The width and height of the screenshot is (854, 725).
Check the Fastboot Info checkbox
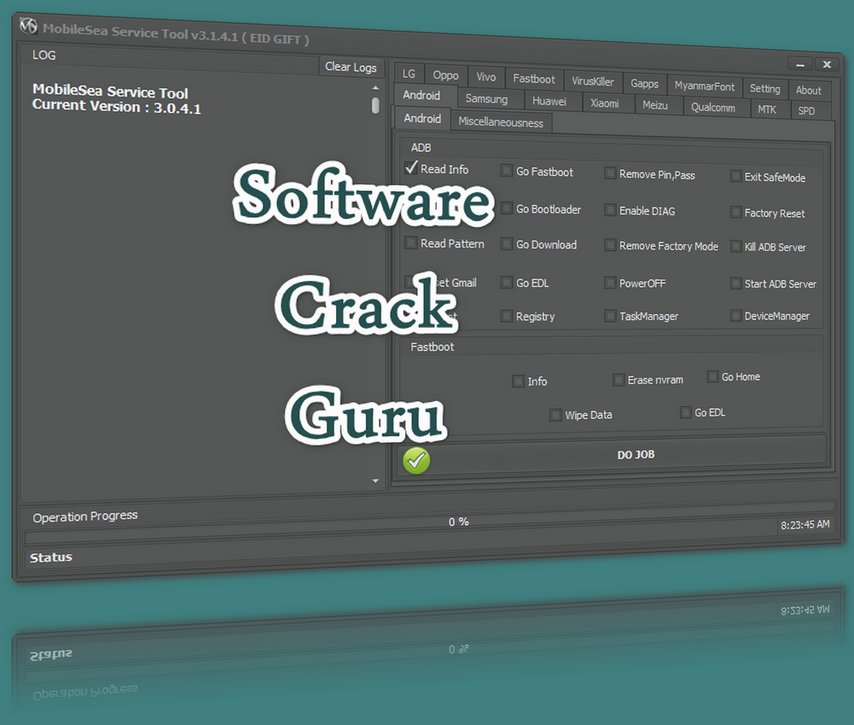tap(518, 381)
